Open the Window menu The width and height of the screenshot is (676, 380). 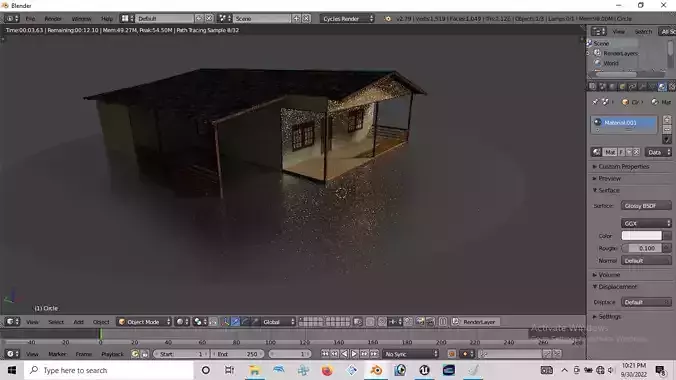[x=81, y=19]
